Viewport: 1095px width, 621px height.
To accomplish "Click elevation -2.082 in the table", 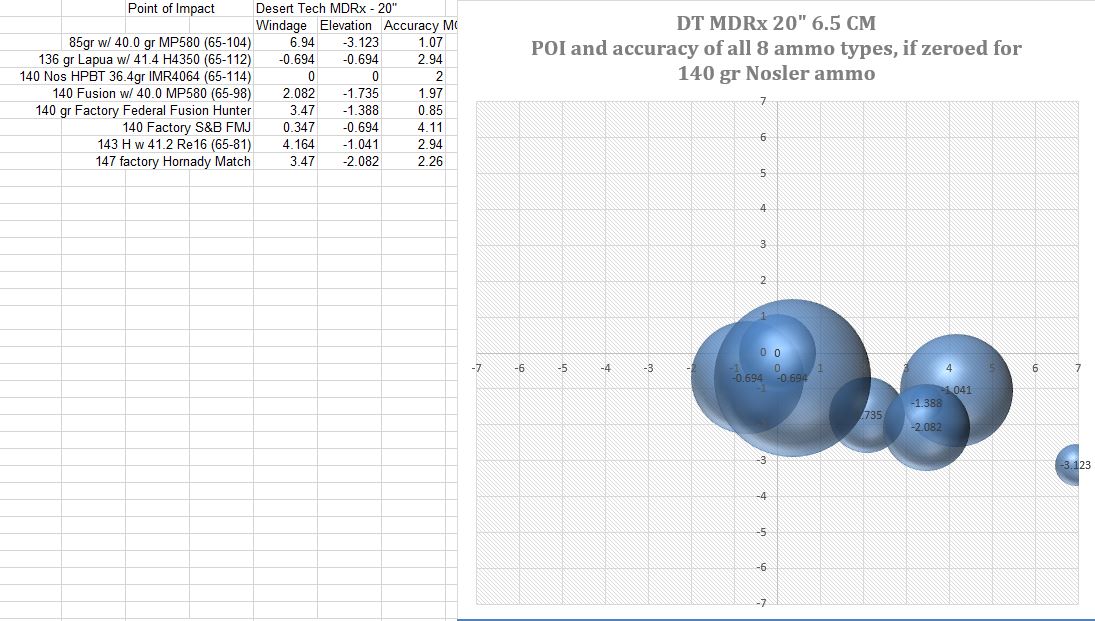I will coord(361,161).
